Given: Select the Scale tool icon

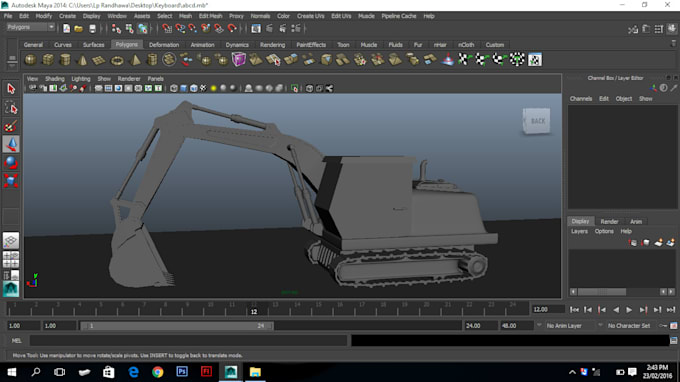Looking at the screenshot, I should click(x=11, y=180).
